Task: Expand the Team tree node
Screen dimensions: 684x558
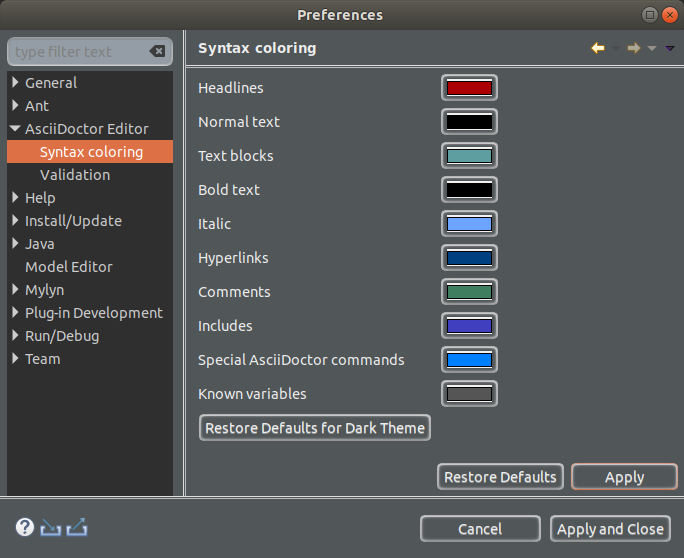Action: [x=15, y=359]
